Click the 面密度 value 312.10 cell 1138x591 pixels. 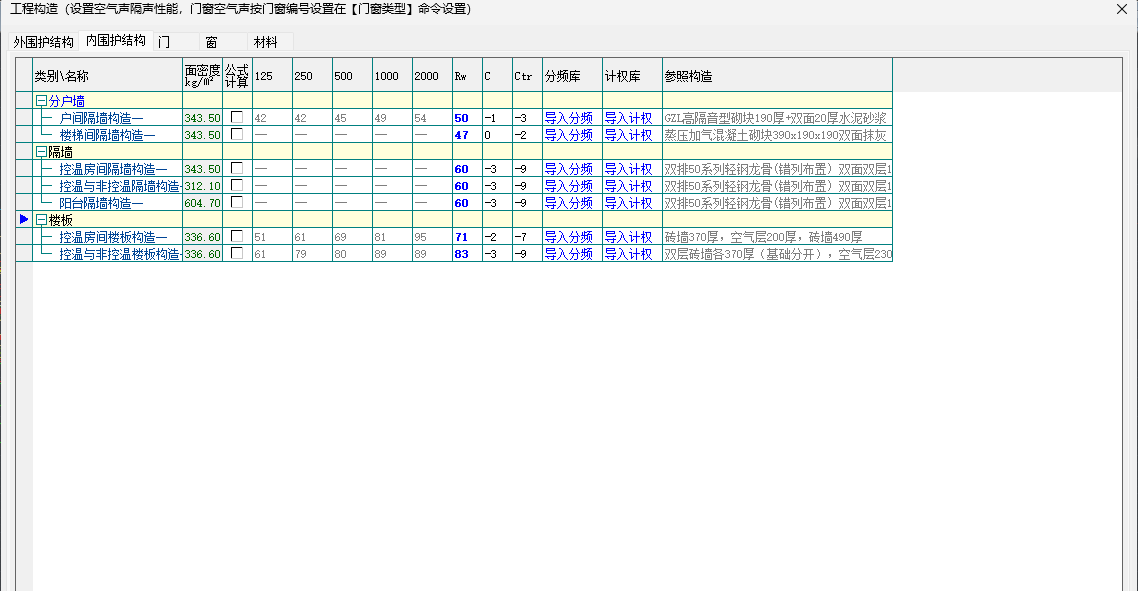pyautogui.click(x=202, y=186)
